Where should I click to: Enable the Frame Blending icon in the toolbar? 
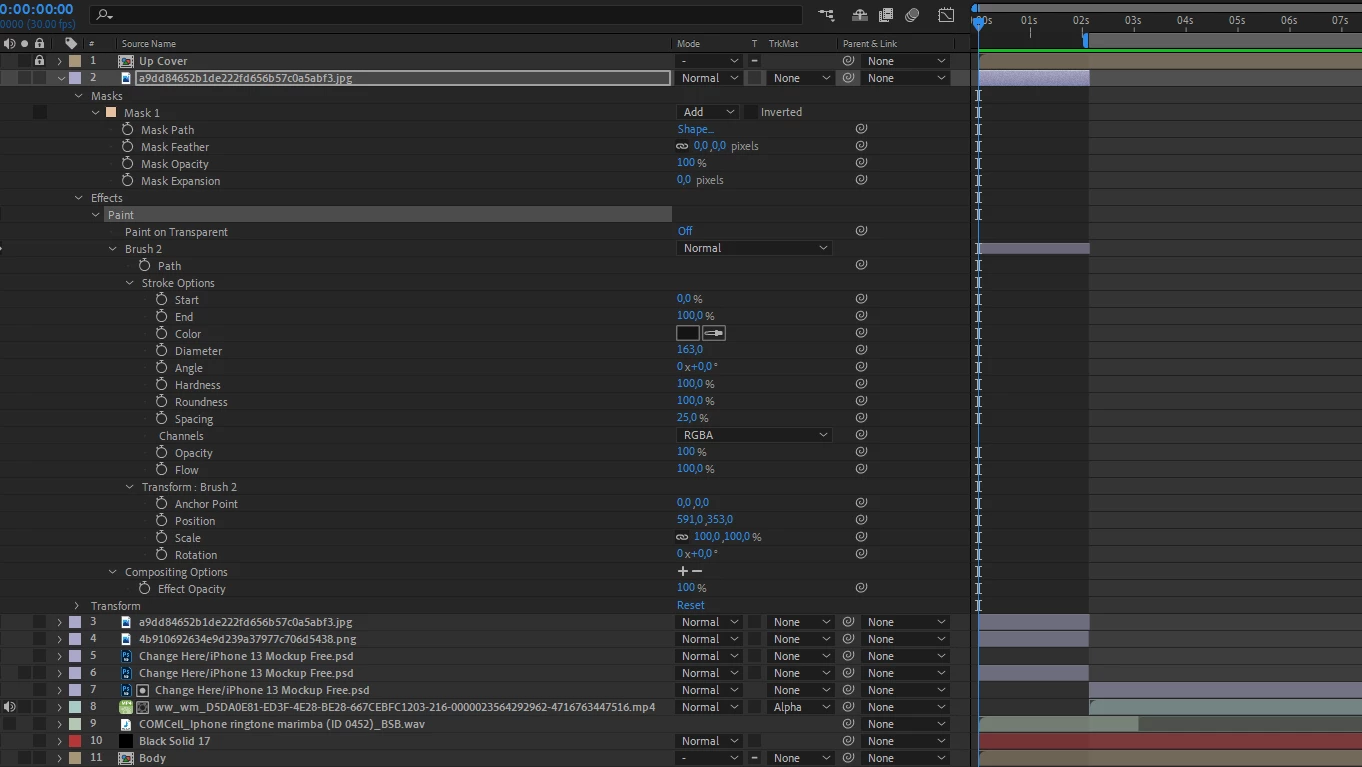click(x=886, y=15)
